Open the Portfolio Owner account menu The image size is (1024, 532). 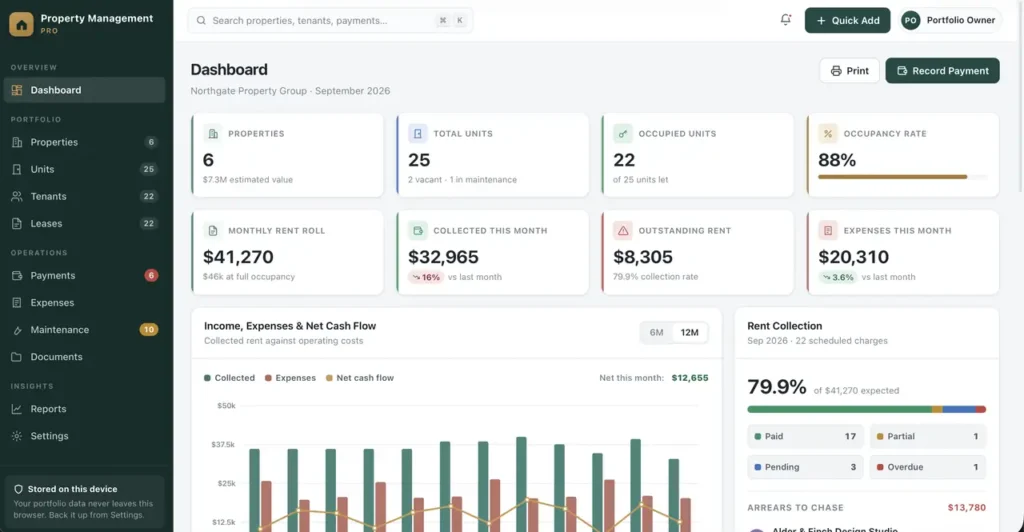click(949, 20)
